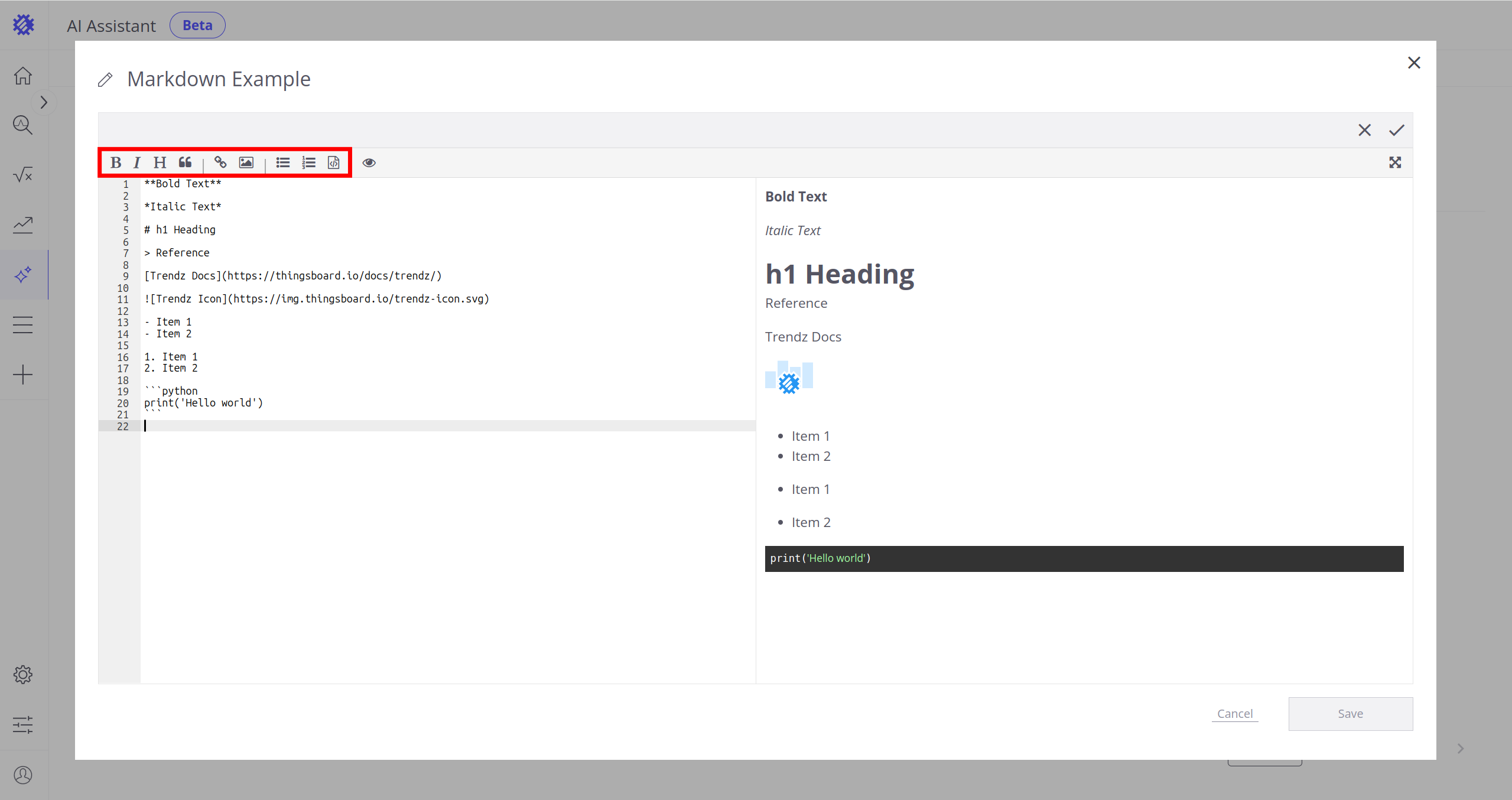Click the Save button
Screen dimensions: 1512x800
1351,714
